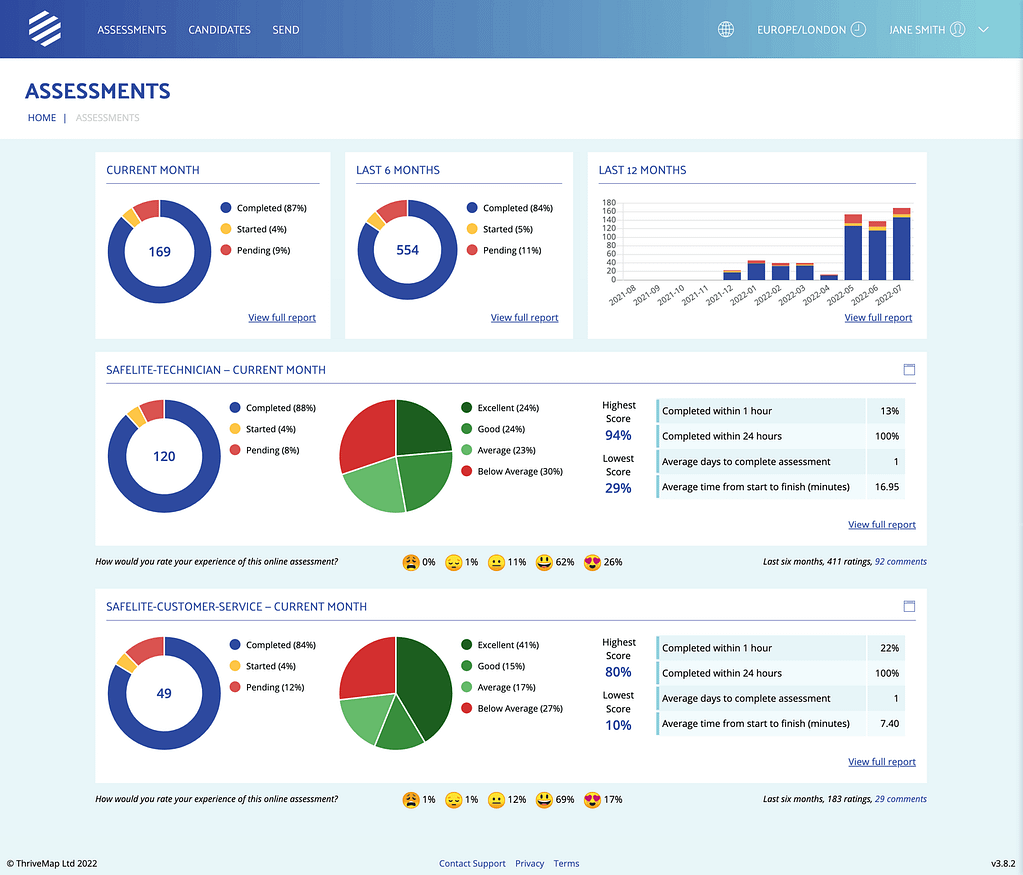Screen dimensions: 1023x875
Task: Open the pop-out window icon on SATELITE-CUSTOMER-SERVICE panel
Action: (909, 606)
